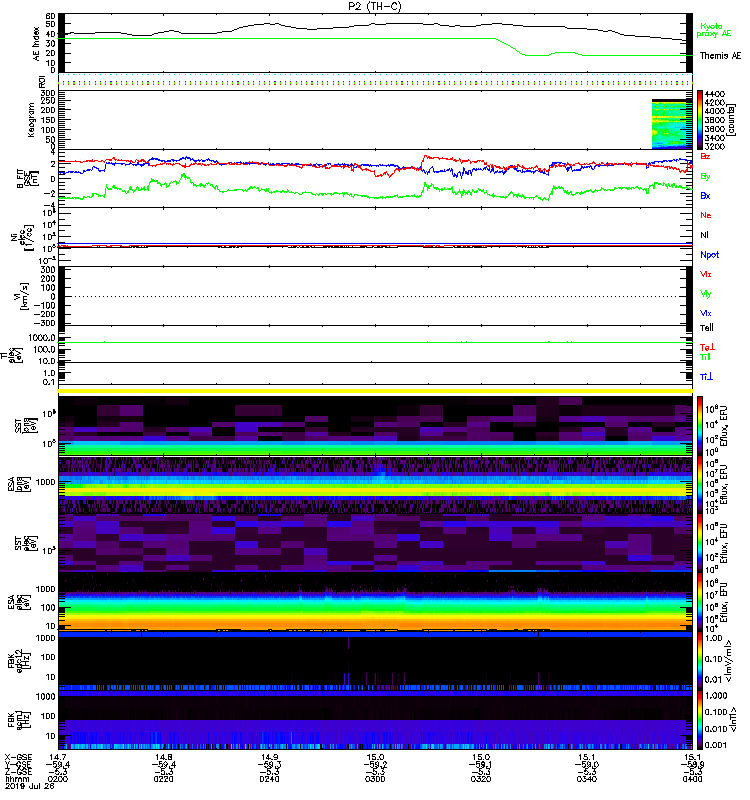
Task: Click the FBK mV/m color bar
Action: click(x=700, y=660)
